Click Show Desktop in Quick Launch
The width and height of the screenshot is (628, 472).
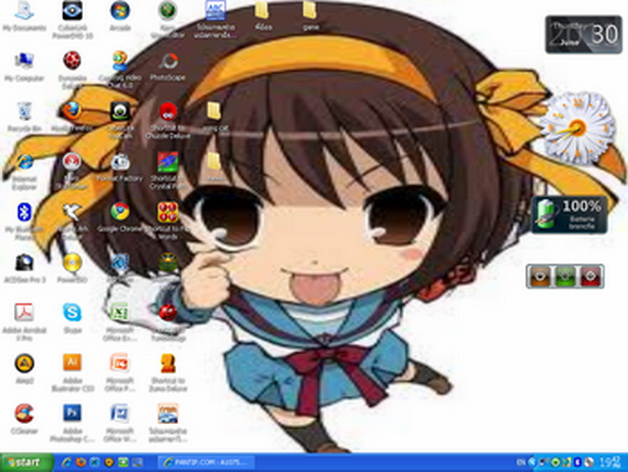pyautogui.click(x=137, y=463)
